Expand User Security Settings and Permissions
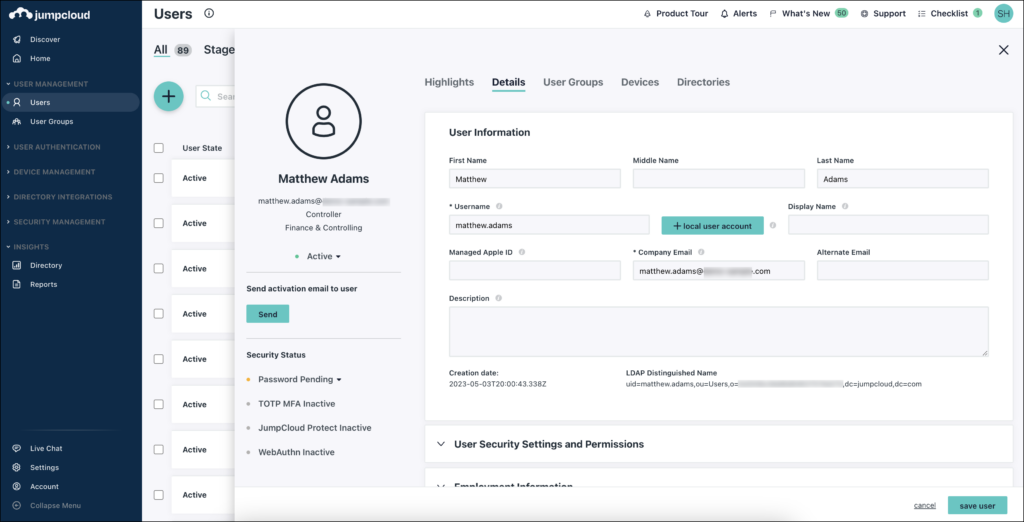Image resolution: width=1024 pixels, height=522 pixels. 548,444
